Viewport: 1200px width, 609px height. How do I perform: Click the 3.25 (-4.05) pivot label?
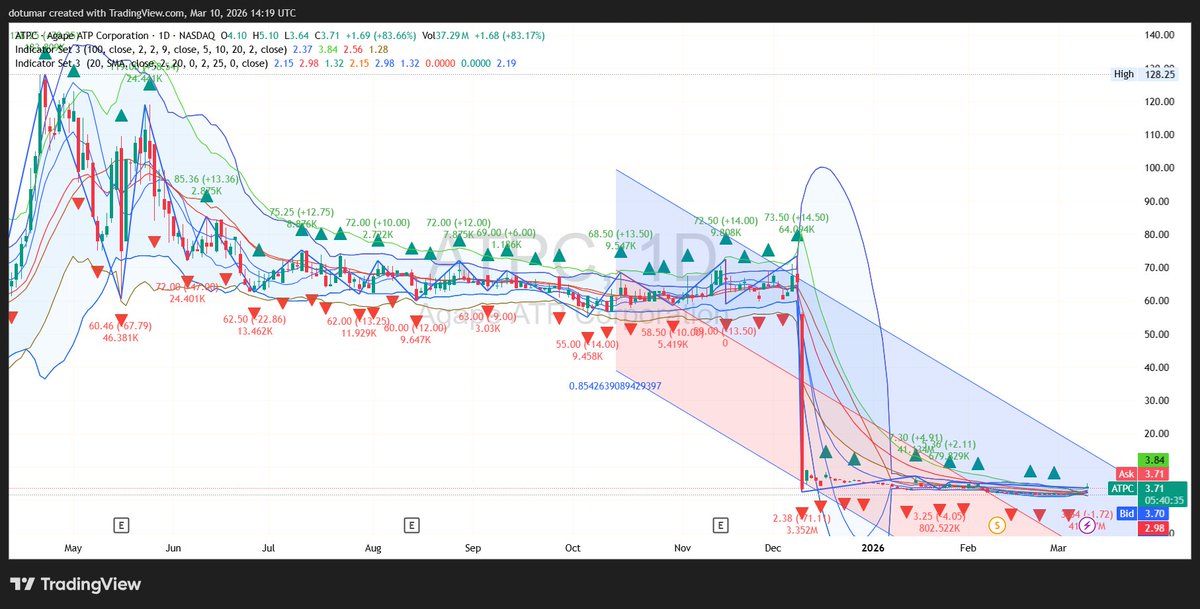(938, 517)
